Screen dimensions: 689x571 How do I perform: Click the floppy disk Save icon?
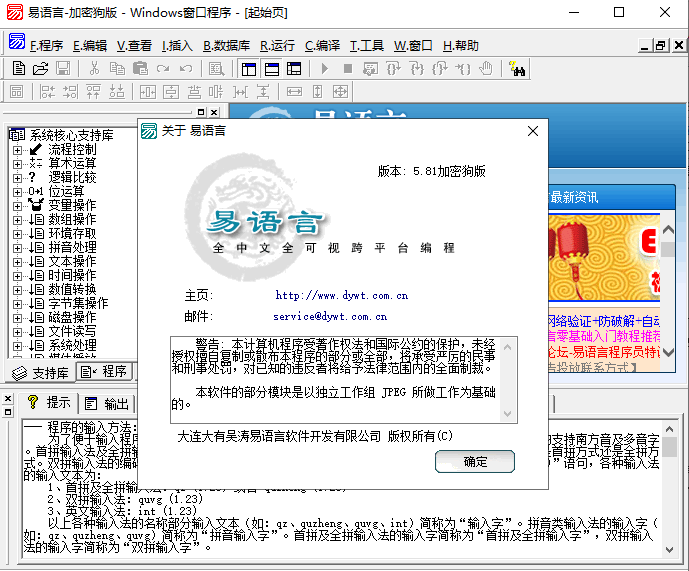tap(63, 69)
